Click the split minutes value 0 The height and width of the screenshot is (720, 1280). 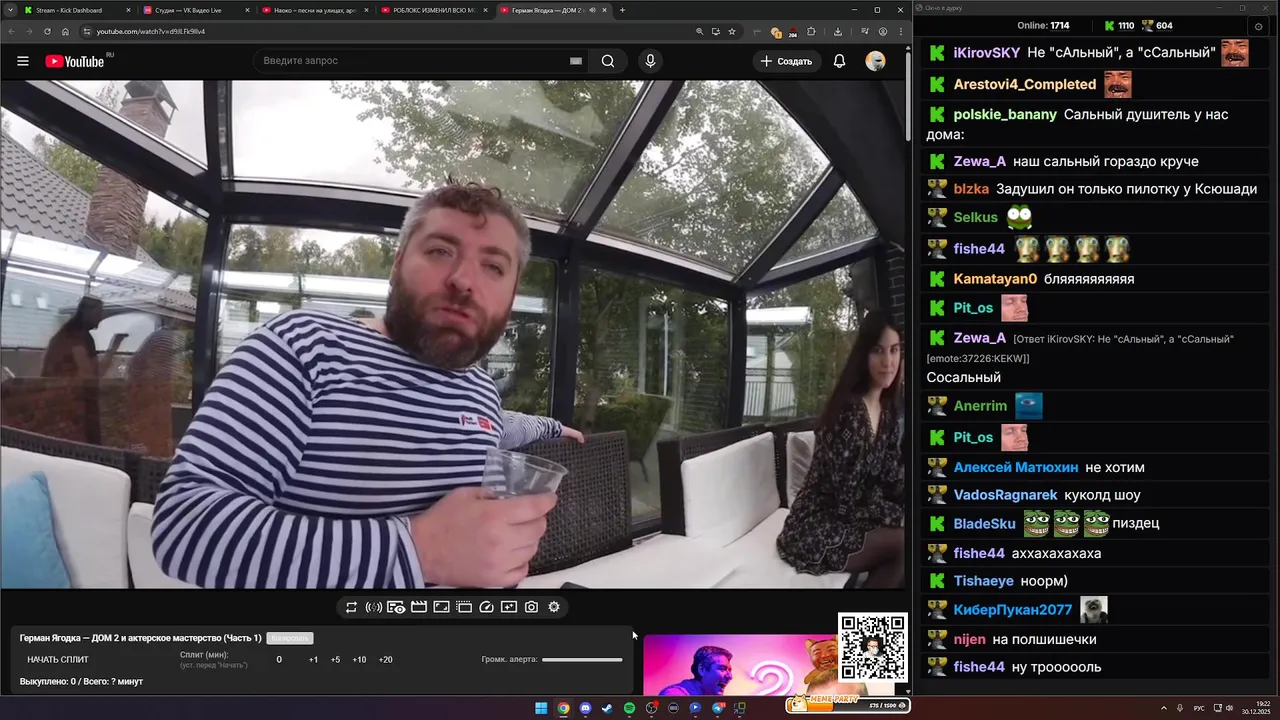[279, 660]
